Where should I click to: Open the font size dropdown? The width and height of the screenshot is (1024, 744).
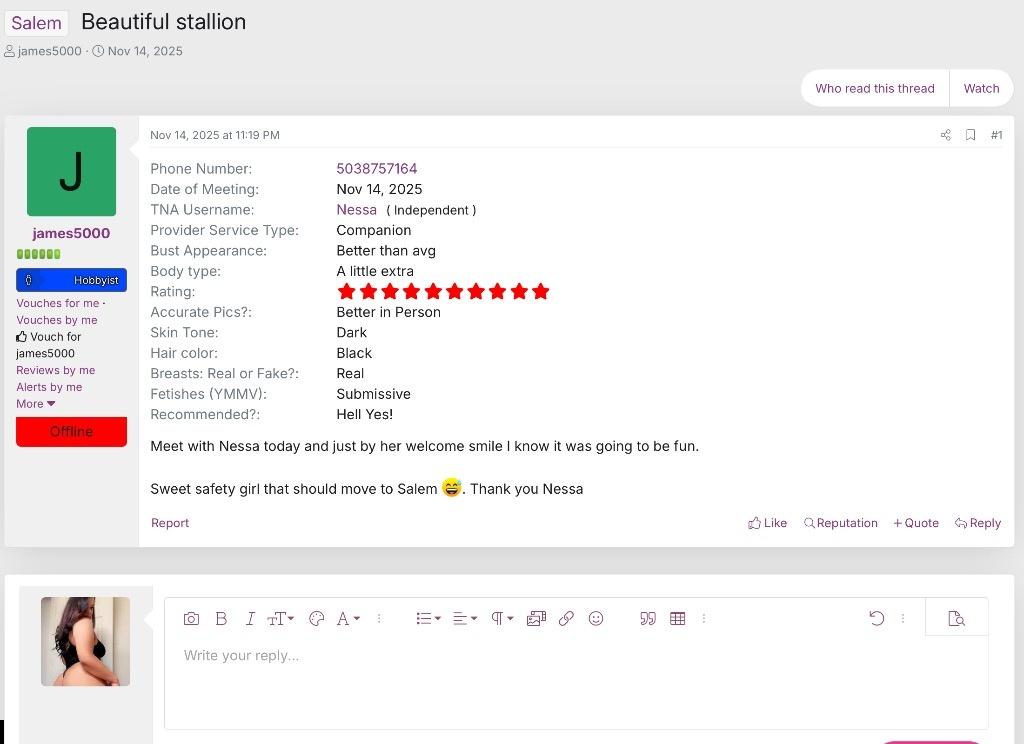(x=280, y=619)
